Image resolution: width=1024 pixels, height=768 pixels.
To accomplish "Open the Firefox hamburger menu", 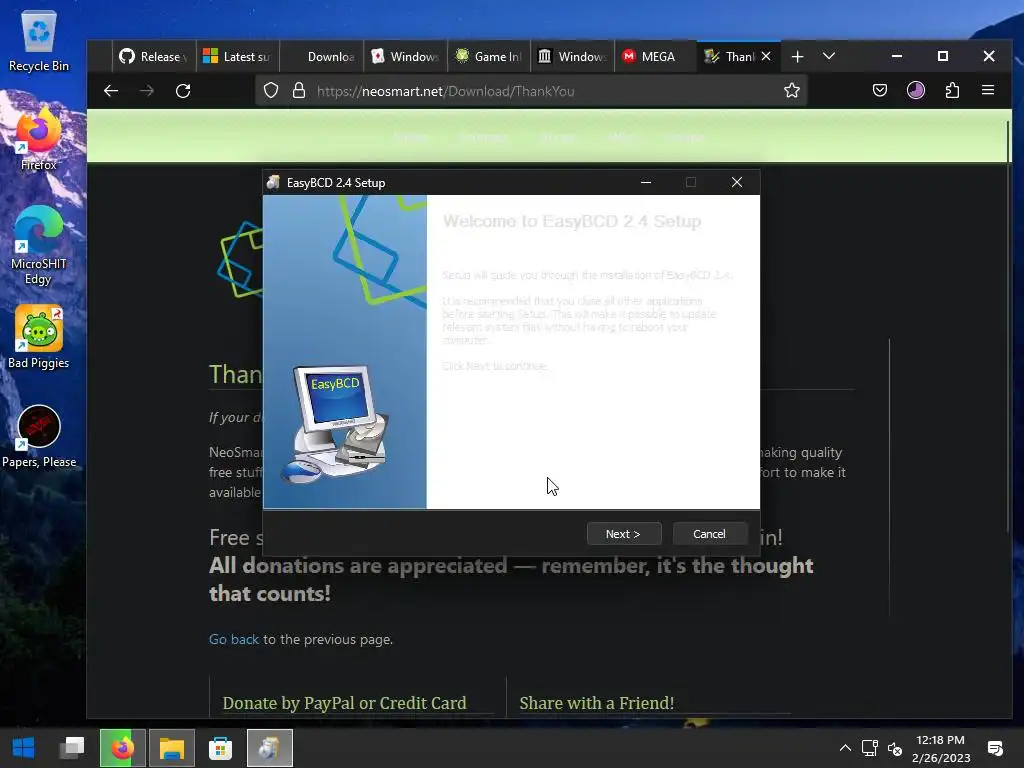I will [988, 91].
